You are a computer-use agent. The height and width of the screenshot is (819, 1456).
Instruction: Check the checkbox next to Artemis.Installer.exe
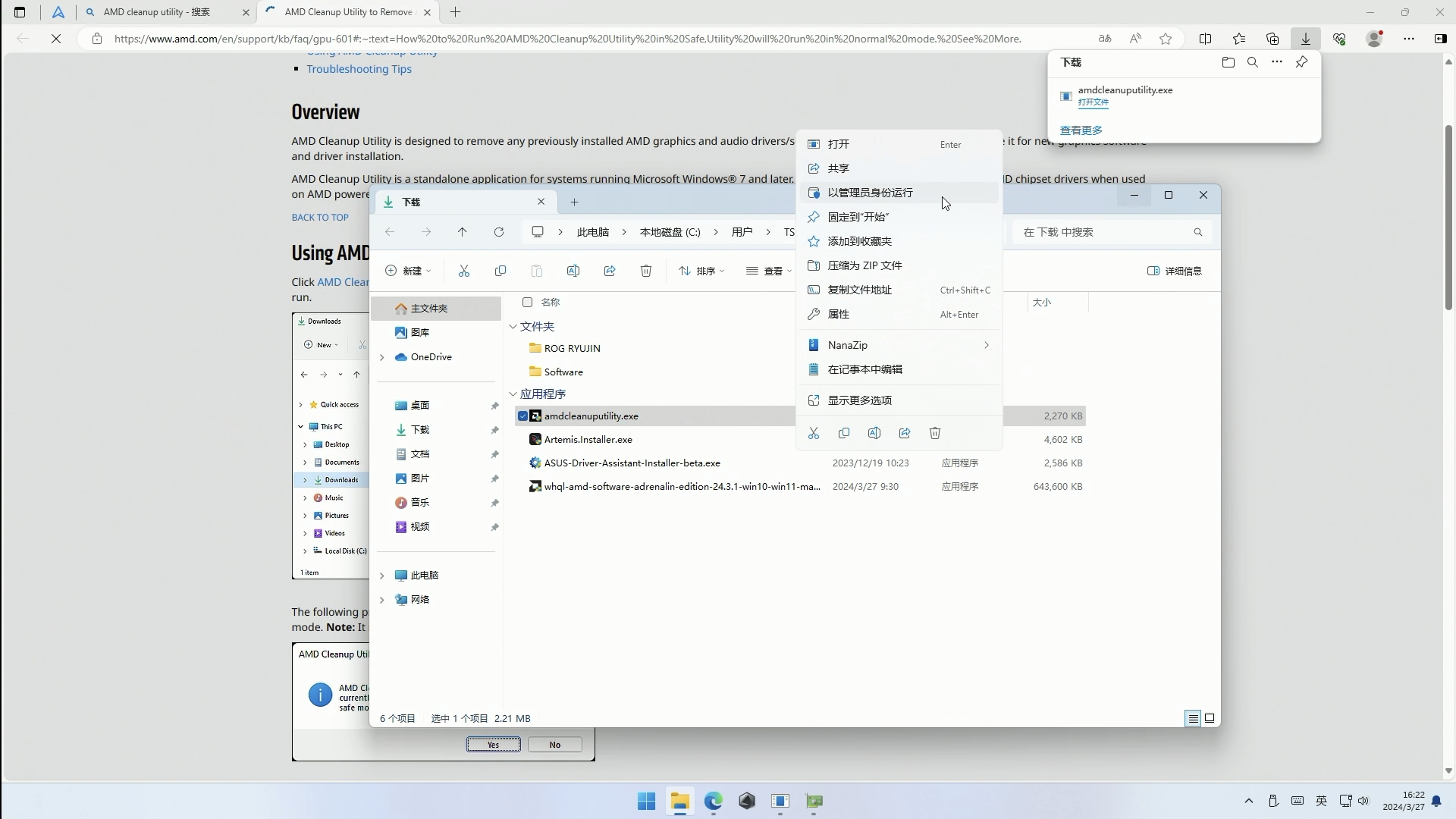524,439
